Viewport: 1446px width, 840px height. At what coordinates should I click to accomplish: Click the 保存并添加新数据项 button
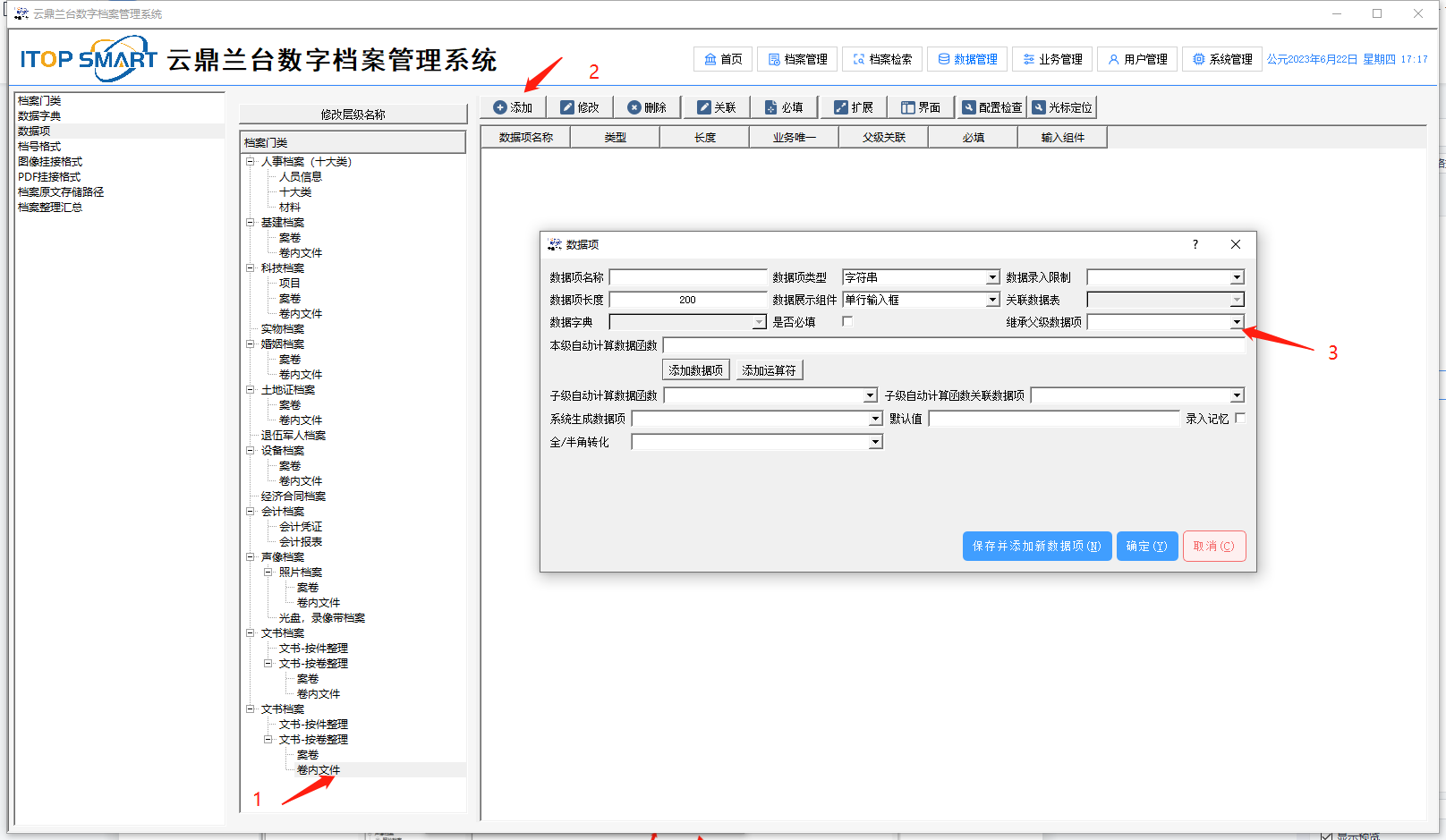click(1036, 546)
